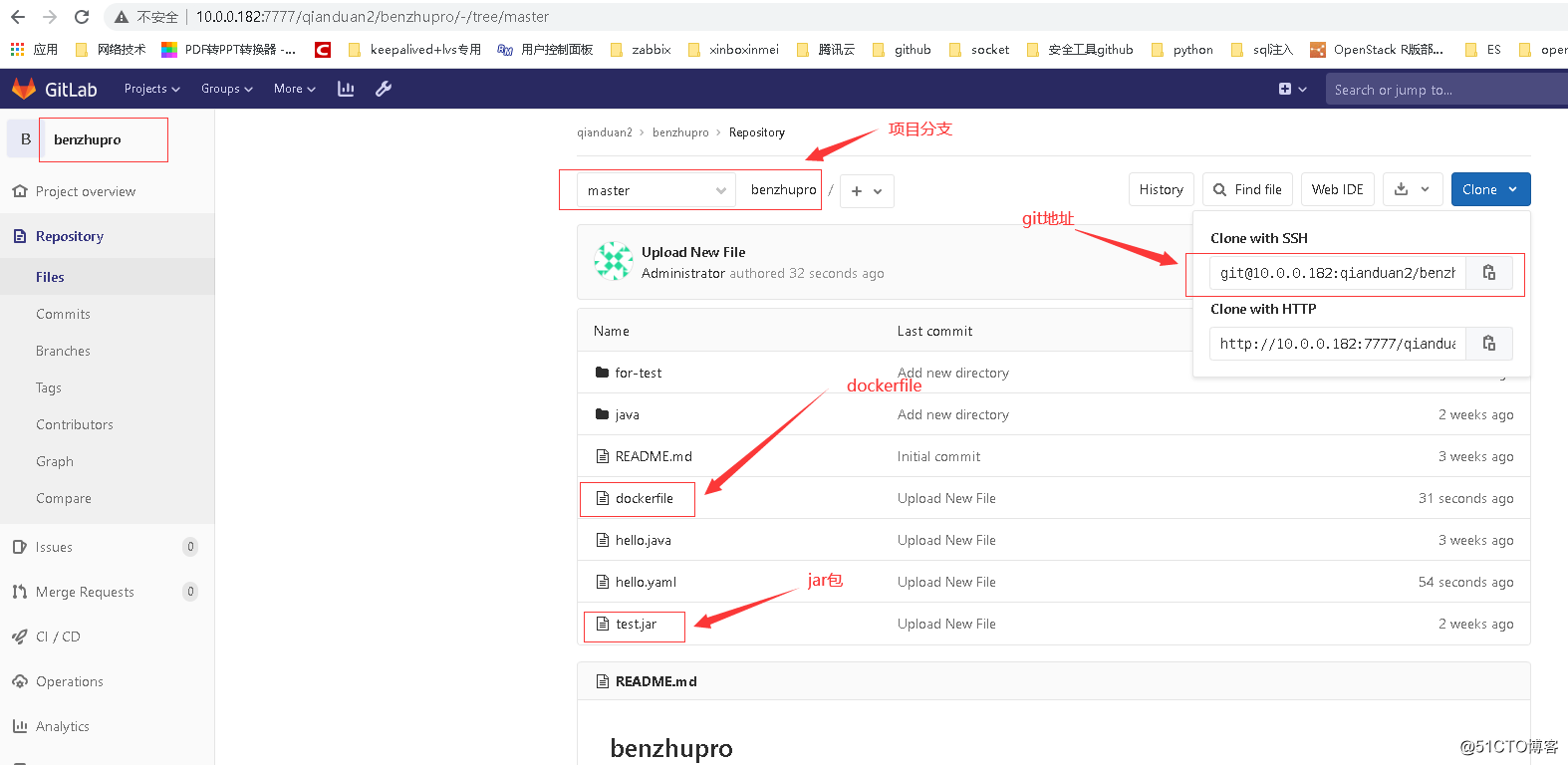Open Graph in the sidebar
Viewport: 1568px width, 765px height.
click(55, 461)
